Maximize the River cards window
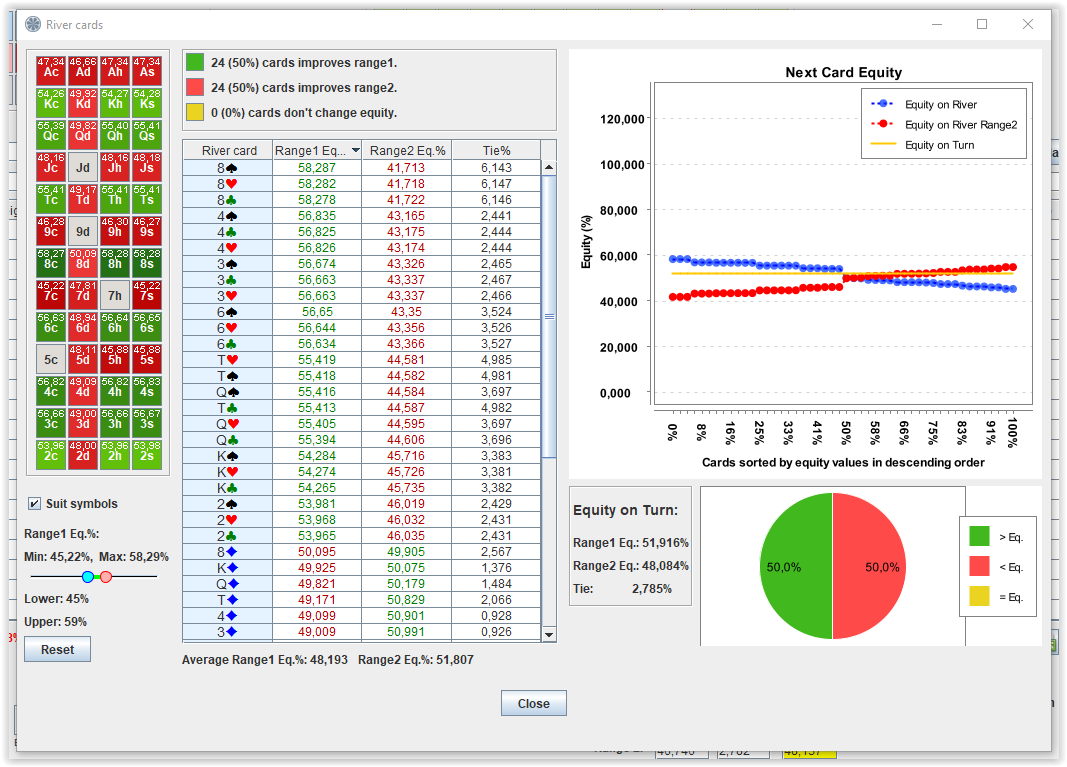Image resolution: width=1067 pixels, height=767 pixels. click(982, 25)
